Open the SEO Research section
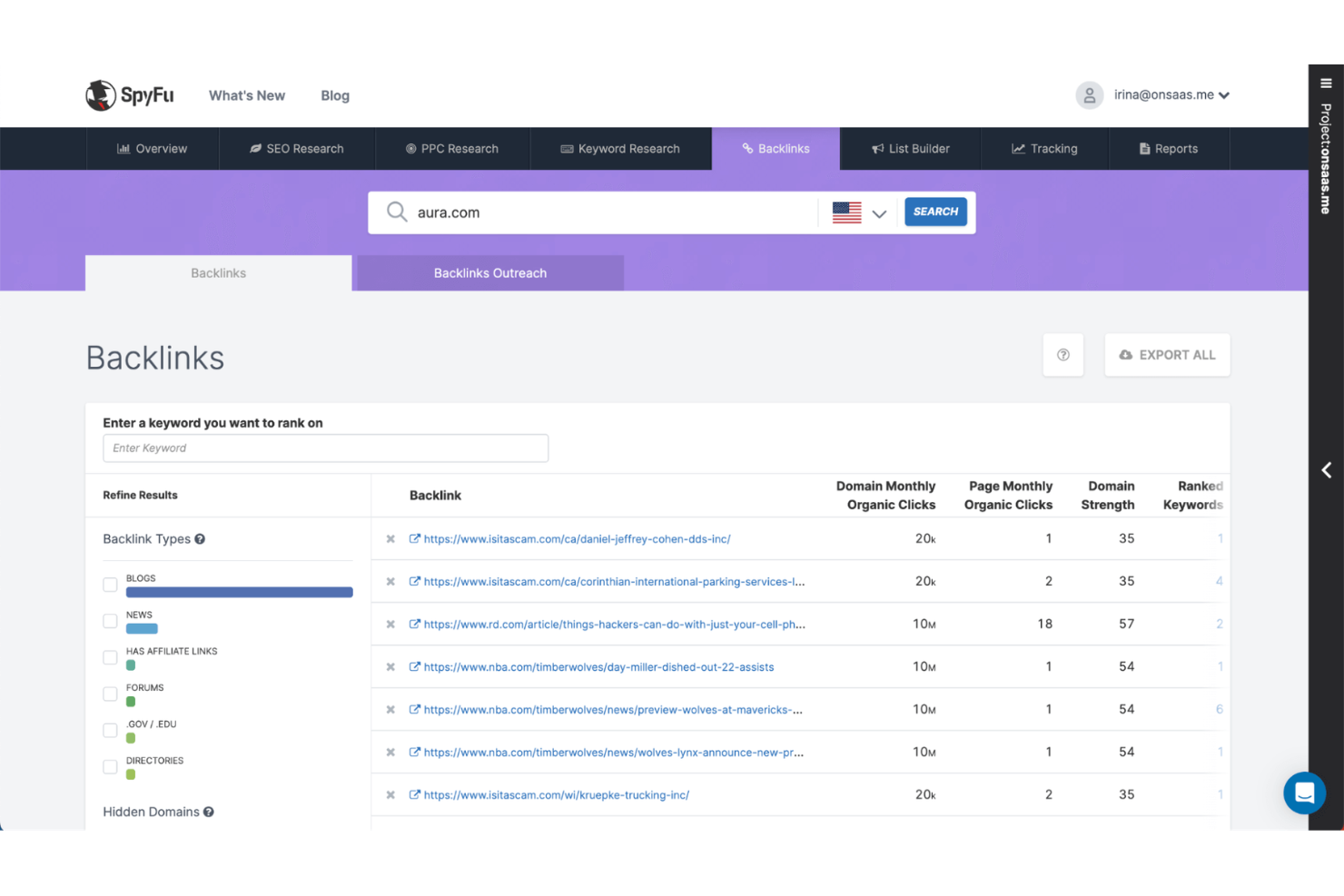Image resolution: width=1344 pixels, height=896 pixels. [x=296, y=148]
